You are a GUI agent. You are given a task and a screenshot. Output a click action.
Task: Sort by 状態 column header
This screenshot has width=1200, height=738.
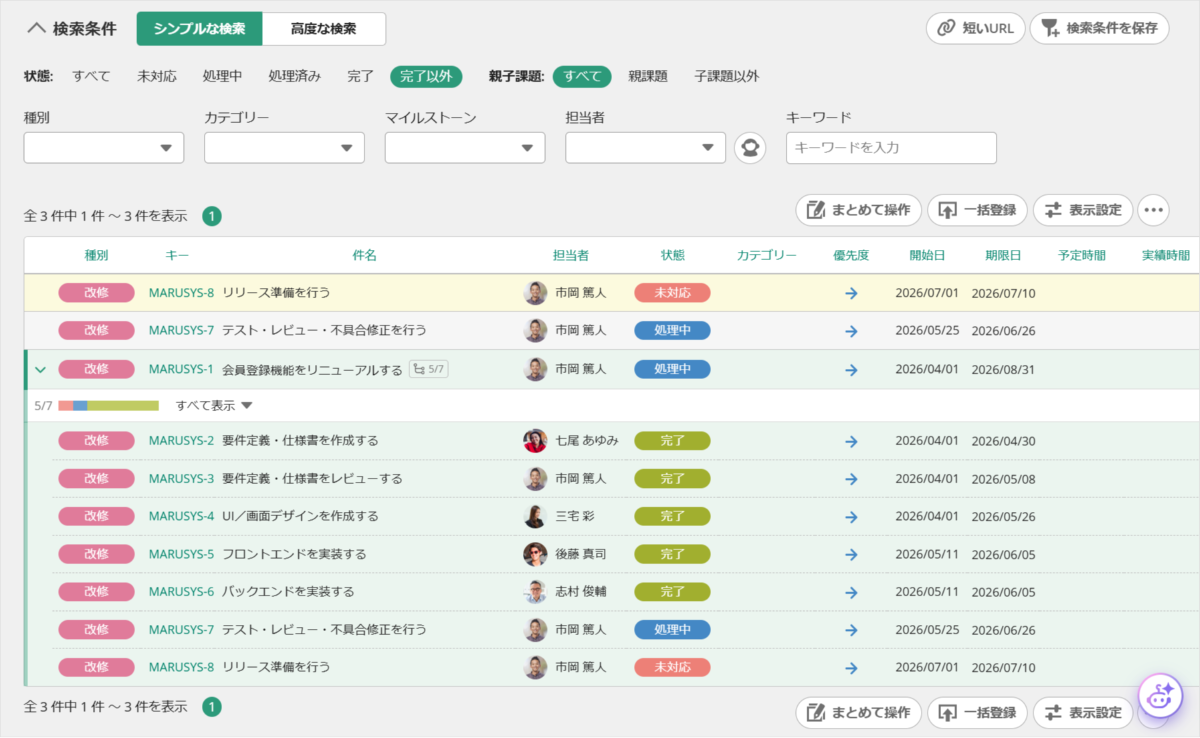[673, 255]
